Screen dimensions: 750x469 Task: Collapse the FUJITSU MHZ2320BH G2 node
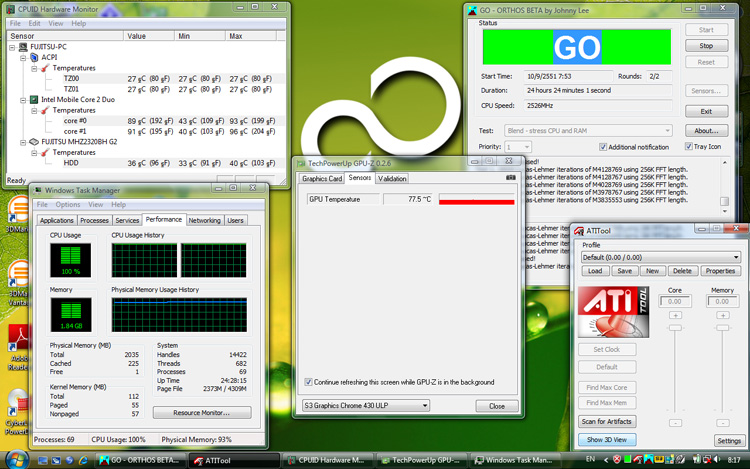pos(23,142)
